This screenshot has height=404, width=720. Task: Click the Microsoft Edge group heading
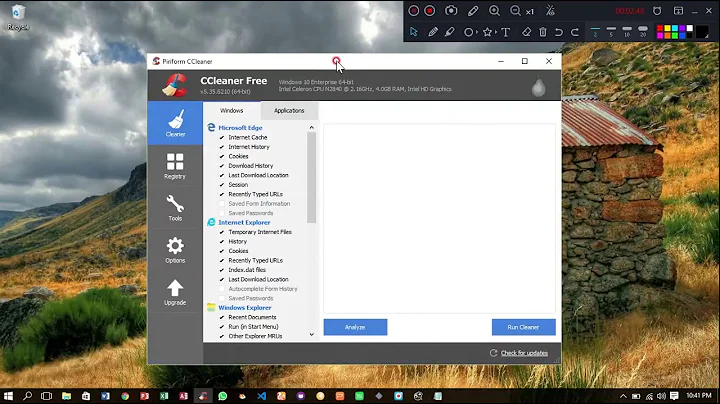pos(240,128)
